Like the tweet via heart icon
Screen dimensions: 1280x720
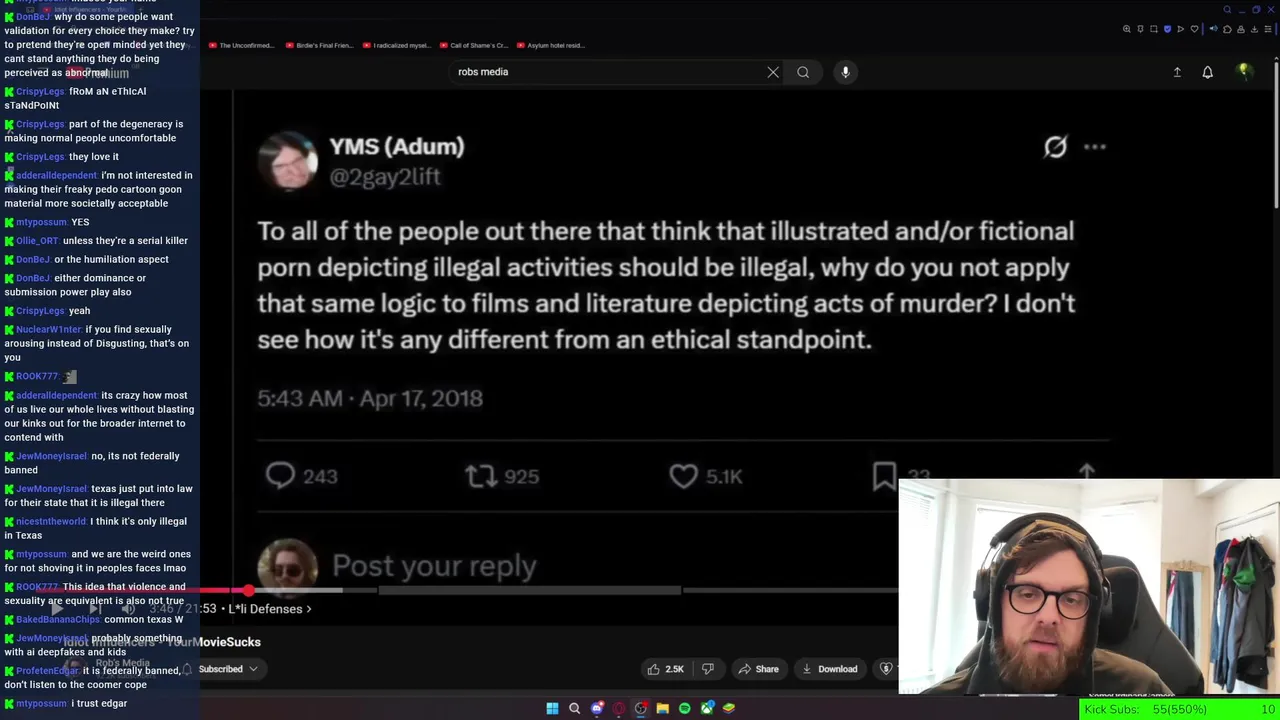(684, 476)
